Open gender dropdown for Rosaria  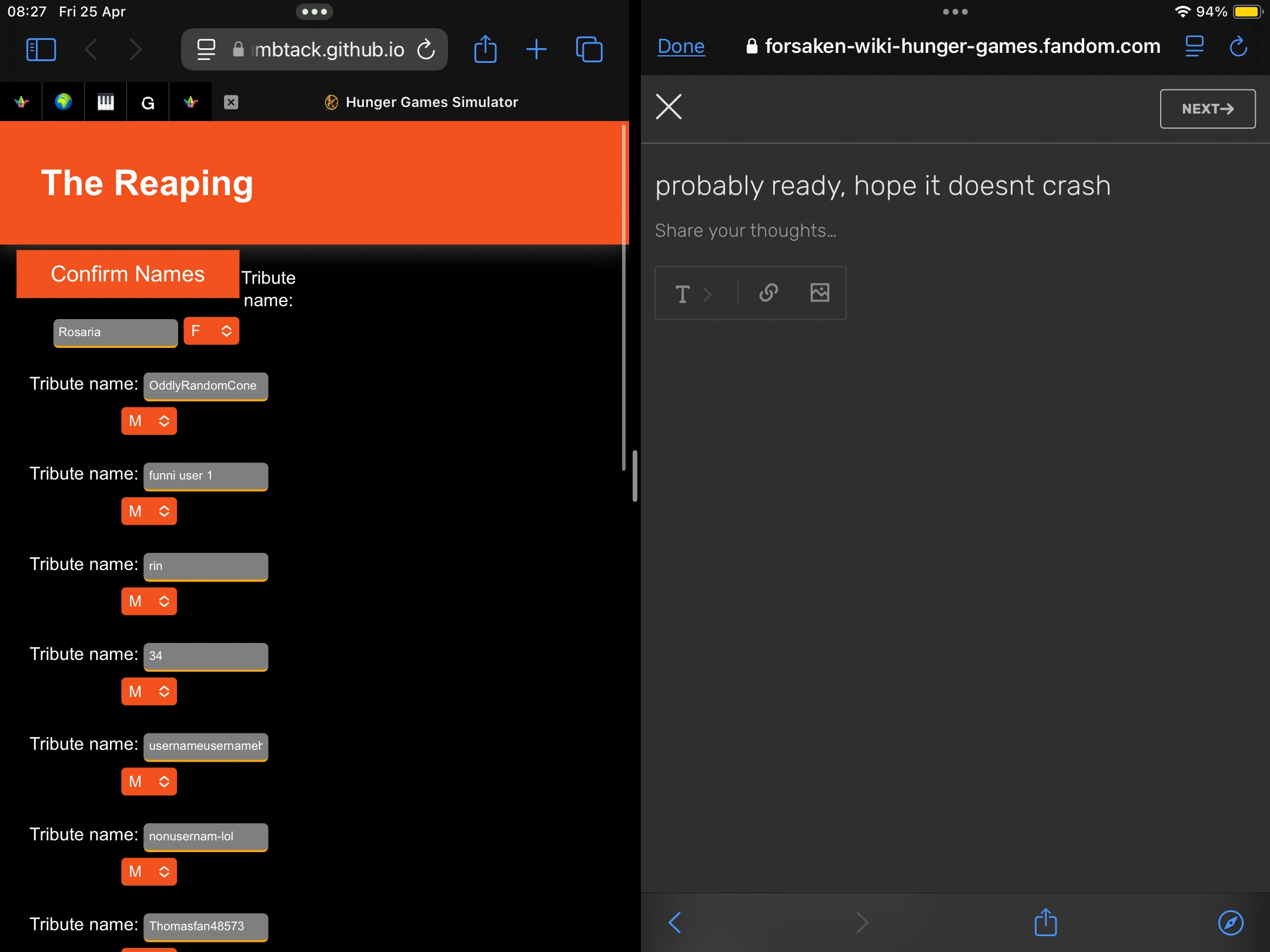(x=211, y=331)
